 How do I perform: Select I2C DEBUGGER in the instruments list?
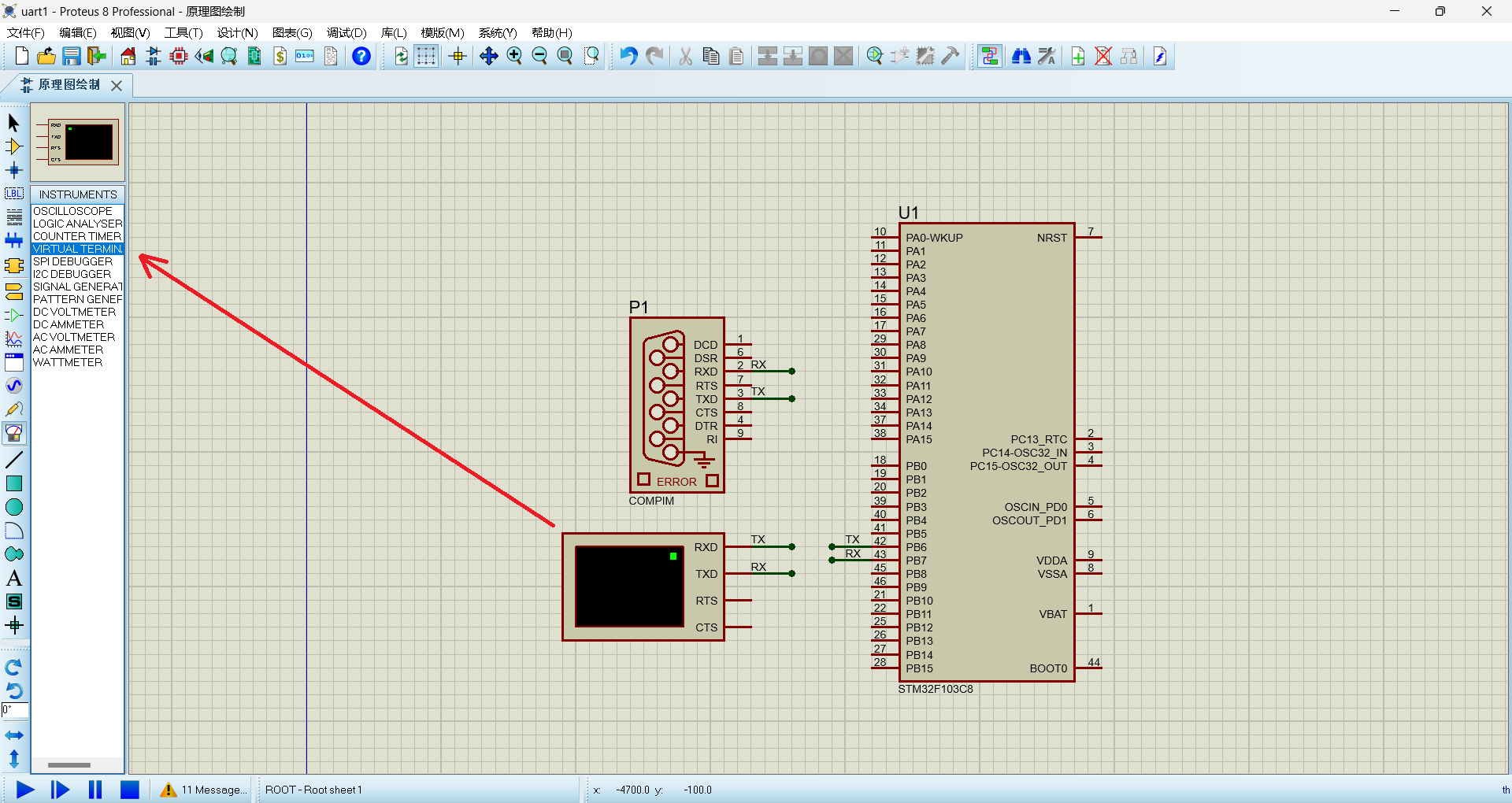(x=77, y=274)
